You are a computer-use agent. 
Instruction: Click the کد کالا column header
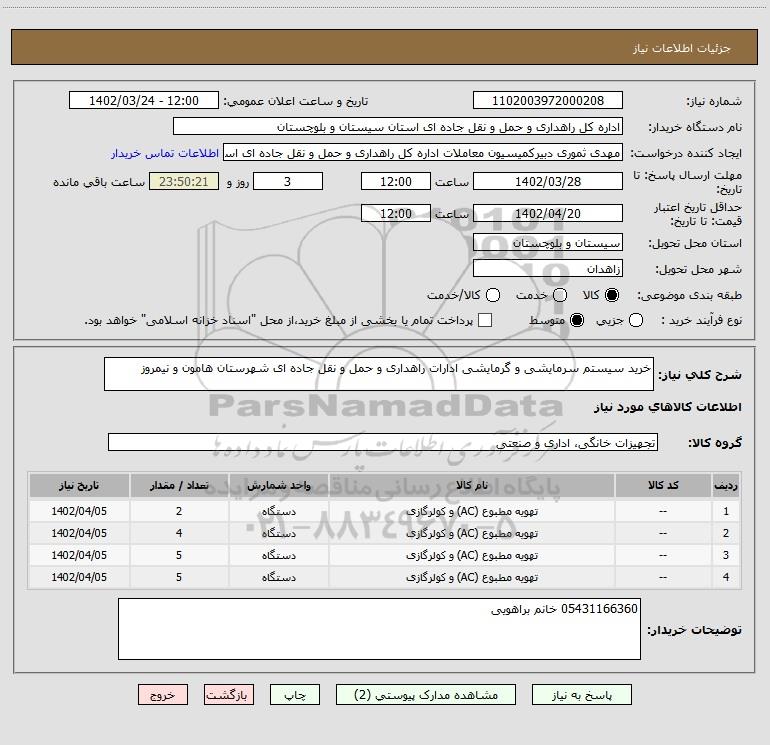coord(663,485)
